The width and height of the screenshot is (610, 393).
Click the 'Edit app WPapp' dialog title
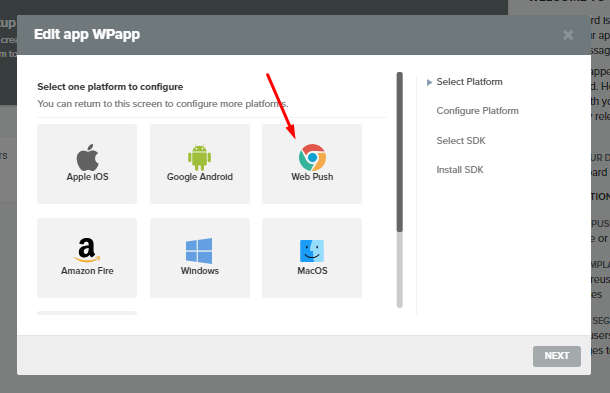87,35
